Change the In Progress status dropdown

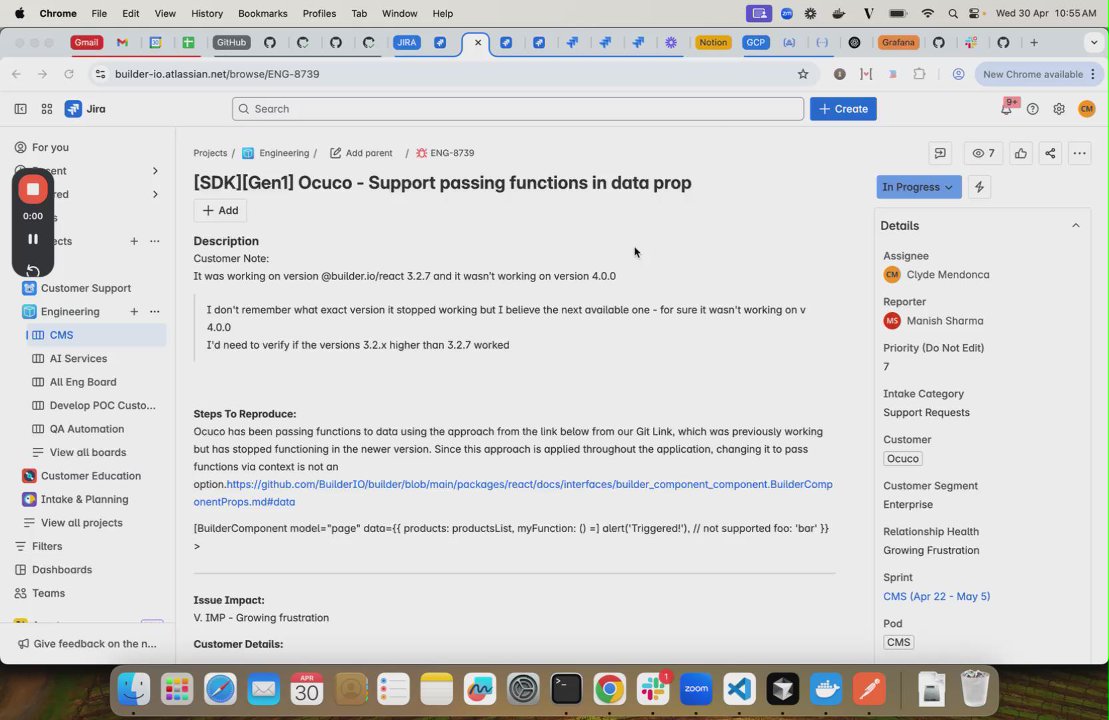[x=918, y=187]
